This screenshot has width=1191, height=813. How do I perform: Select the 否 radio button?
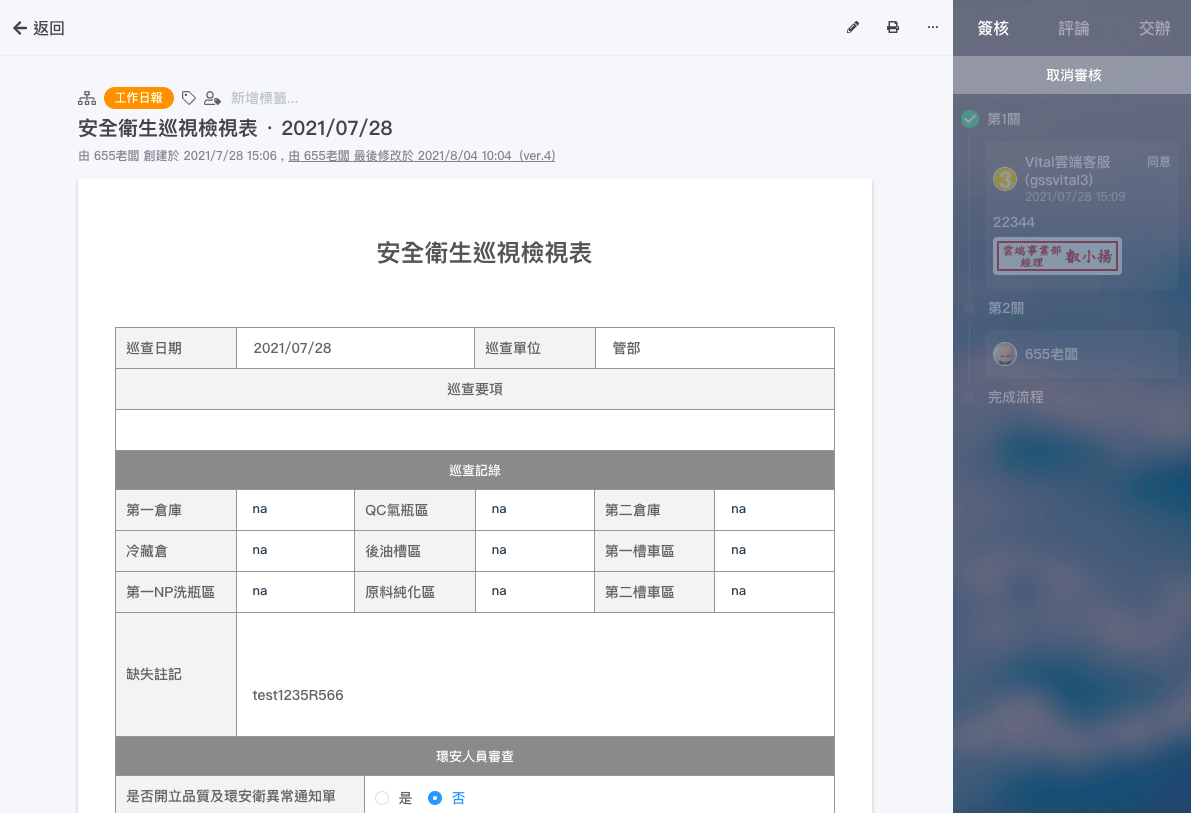[x=435, y=798]
